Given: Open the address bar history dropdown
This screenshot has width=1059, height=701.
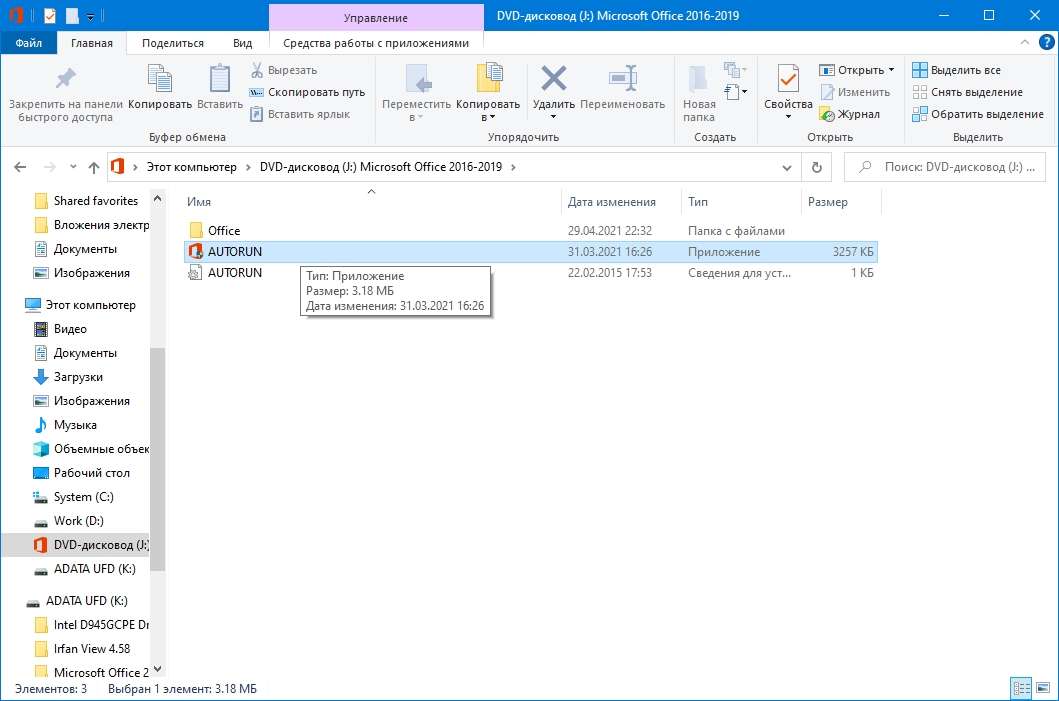Looking at the screenshot, I should tap(789, 167).
